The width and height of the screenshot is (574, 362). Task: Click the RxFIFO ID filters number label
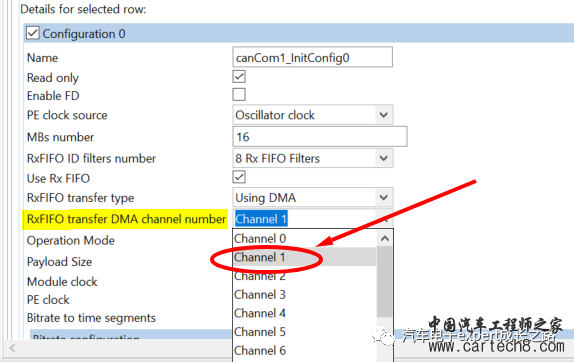tap(91, 158)
